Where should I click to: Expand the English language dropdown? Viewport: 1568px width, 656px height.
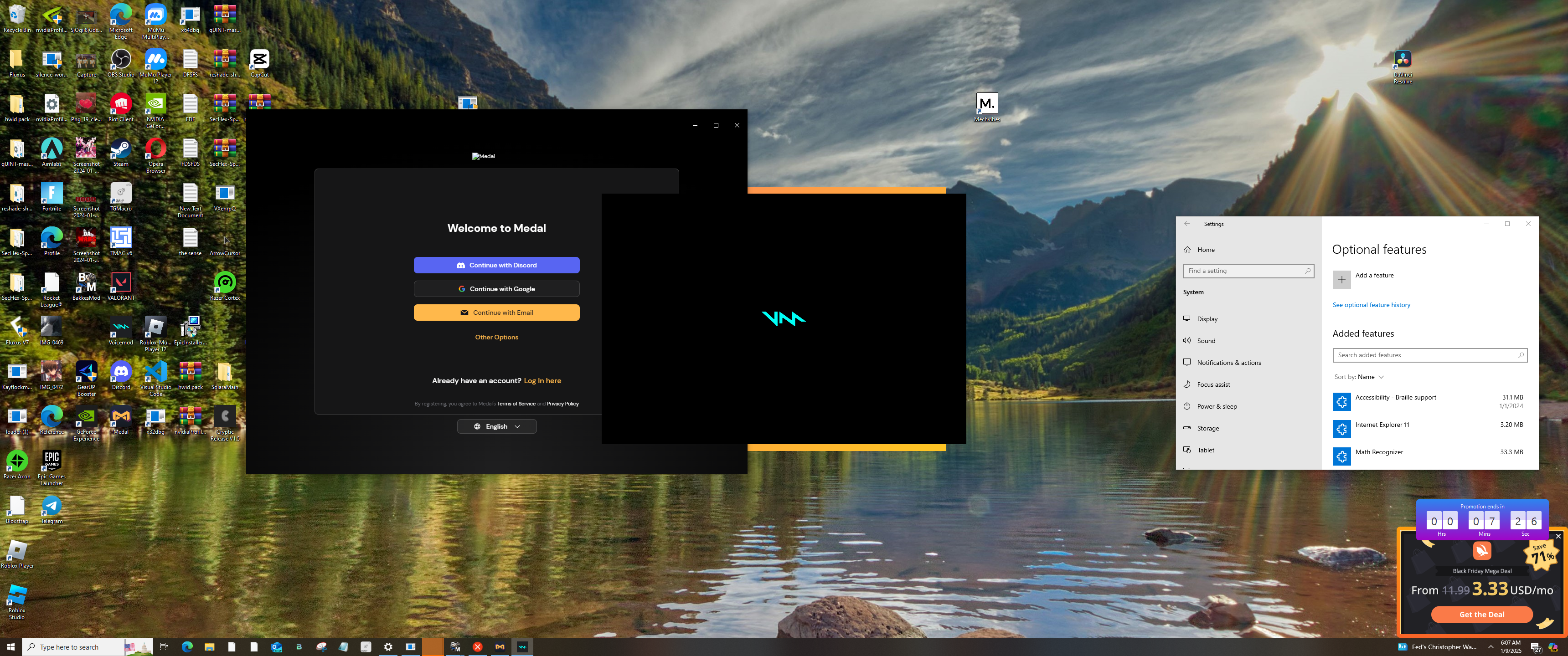point(497,426)
